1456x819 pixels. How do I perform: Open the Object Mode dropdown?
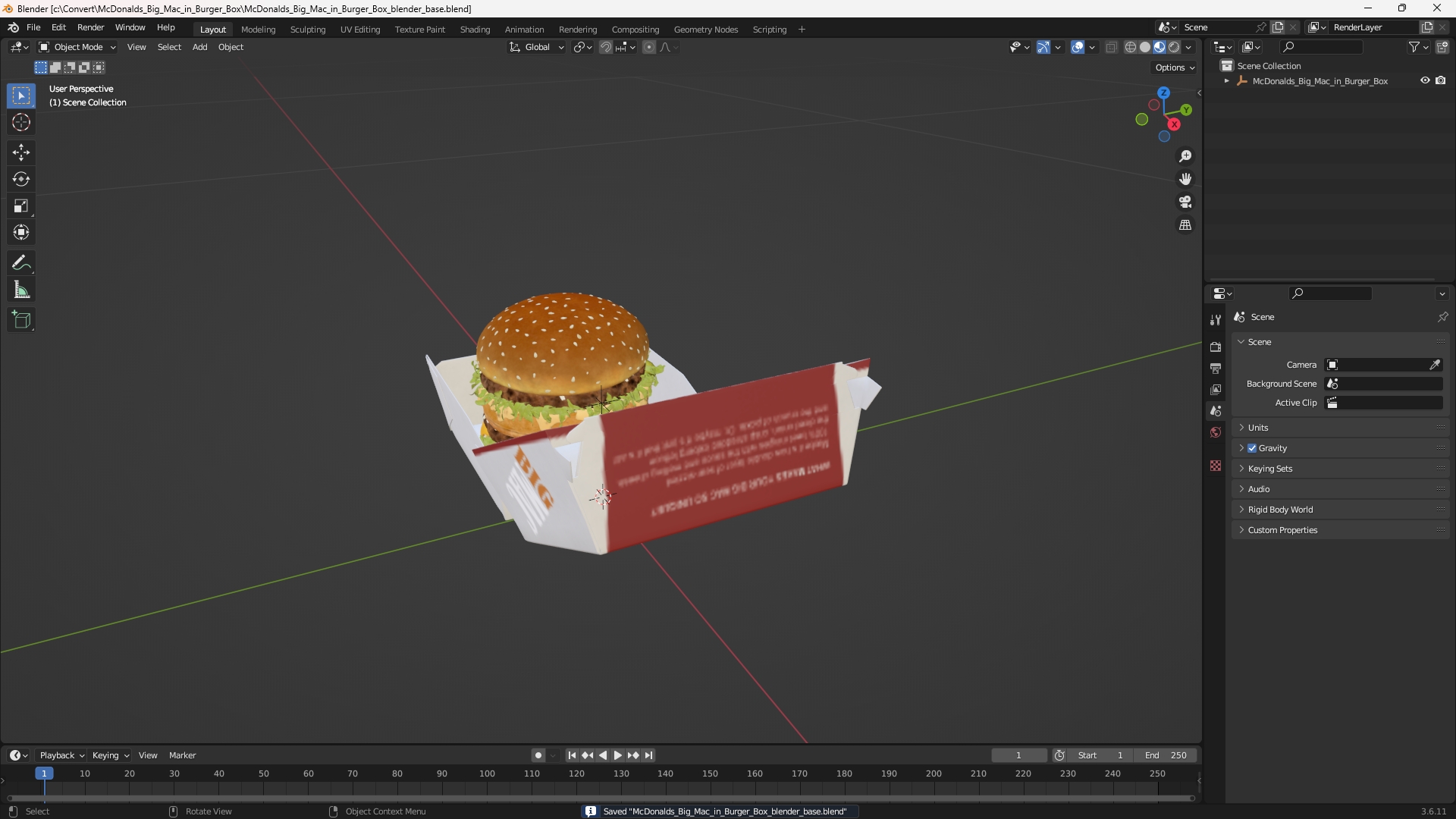(x=77, y=47)
